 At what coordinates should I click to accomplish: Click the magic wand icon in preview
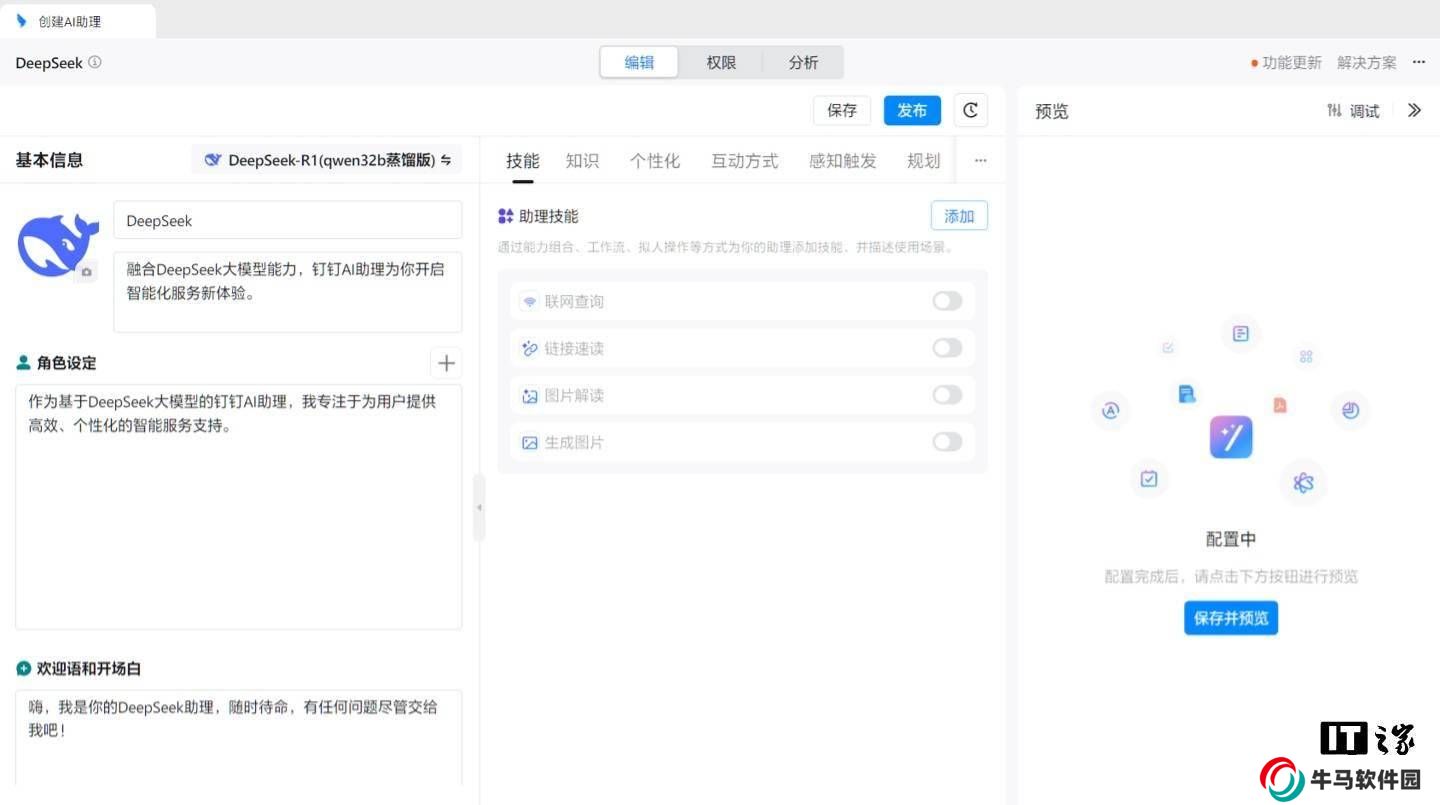coord(1230,437)
